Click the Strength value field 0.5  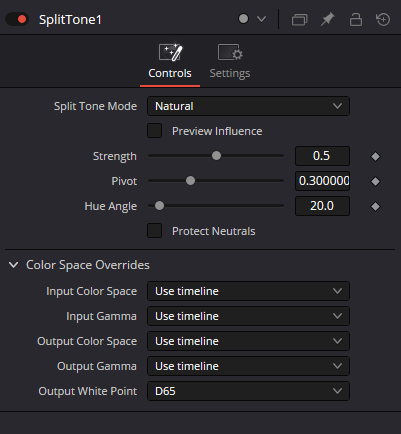coord(322,156)
